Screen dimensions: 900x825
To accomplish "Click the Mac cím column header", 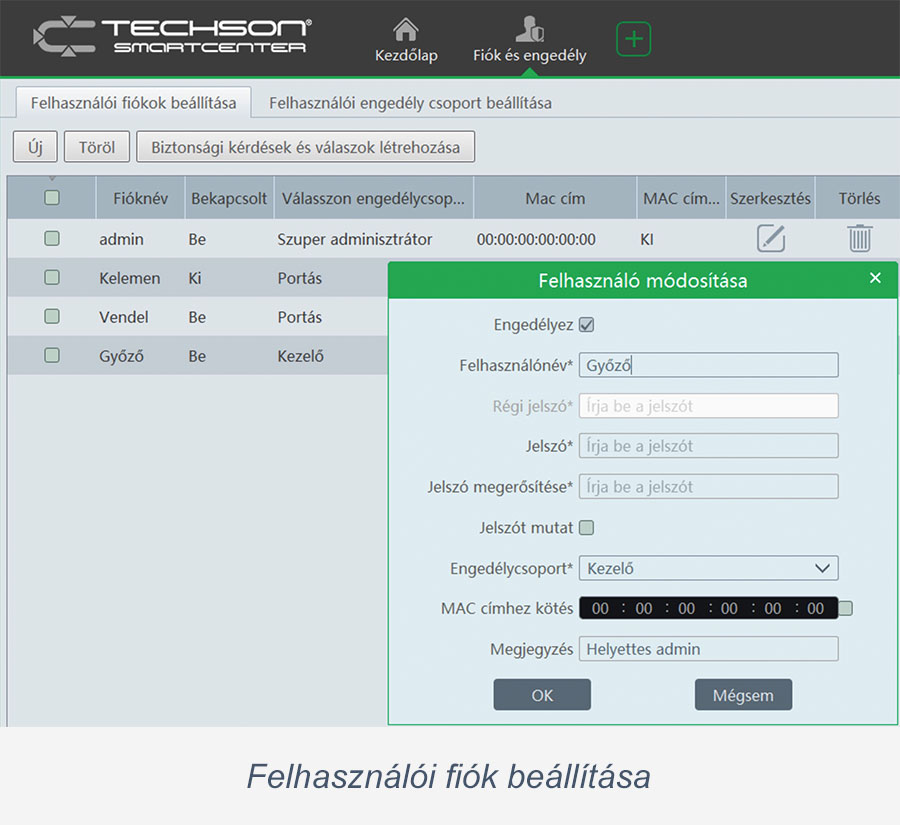I will 555,199.
